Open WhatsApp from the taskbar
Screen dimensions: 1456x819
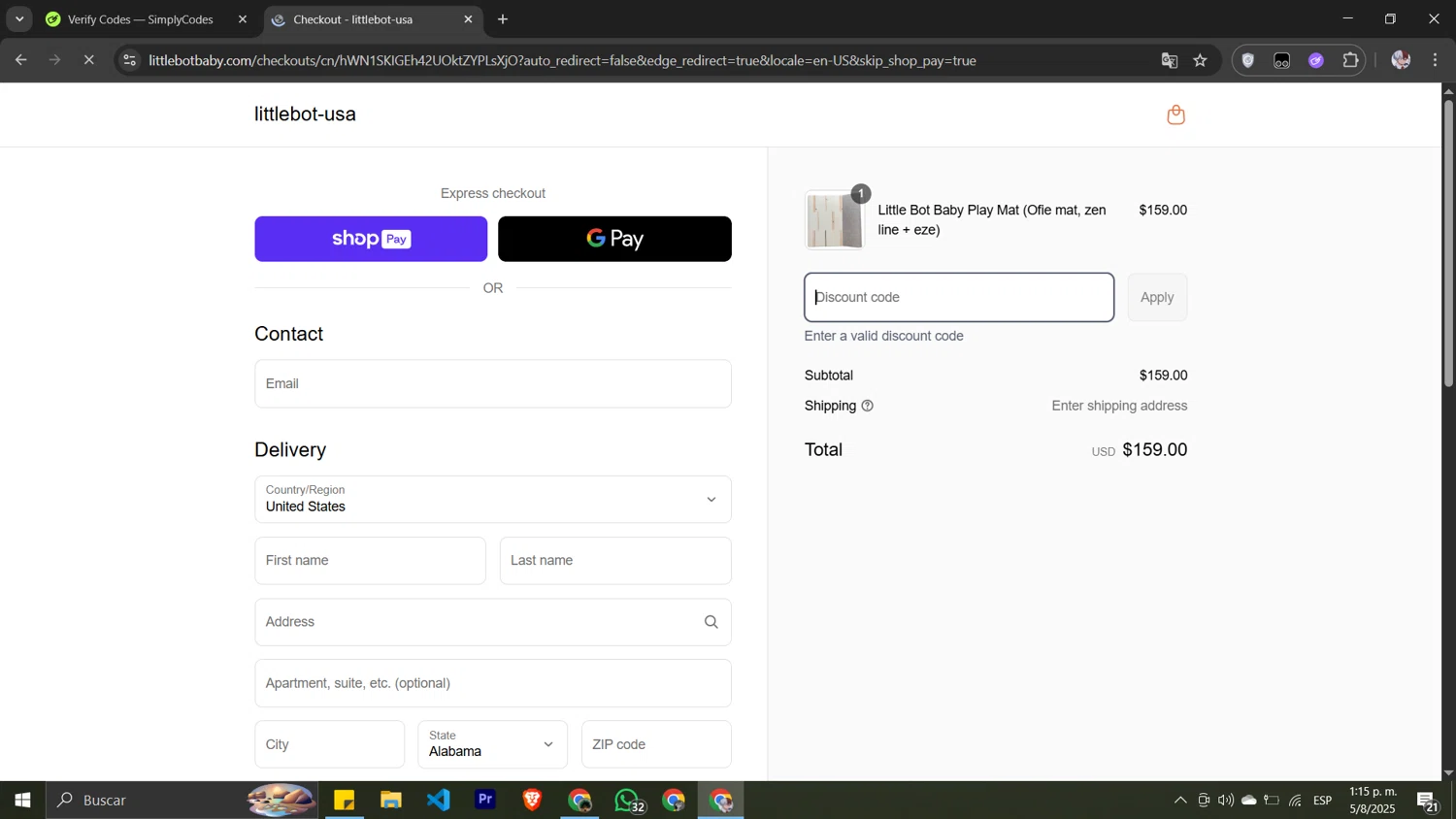click(628, 801)
